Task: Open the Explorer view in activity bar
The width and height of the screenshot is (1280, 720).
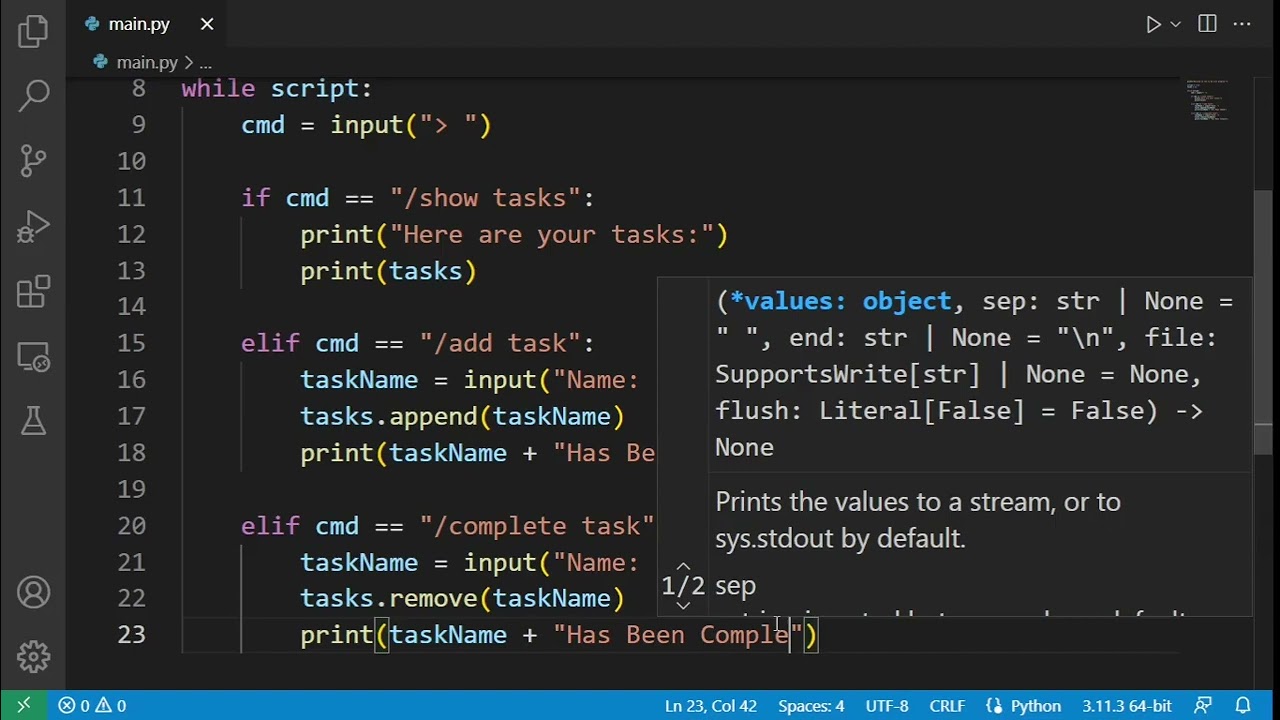Action: click(x=33, y=32)
